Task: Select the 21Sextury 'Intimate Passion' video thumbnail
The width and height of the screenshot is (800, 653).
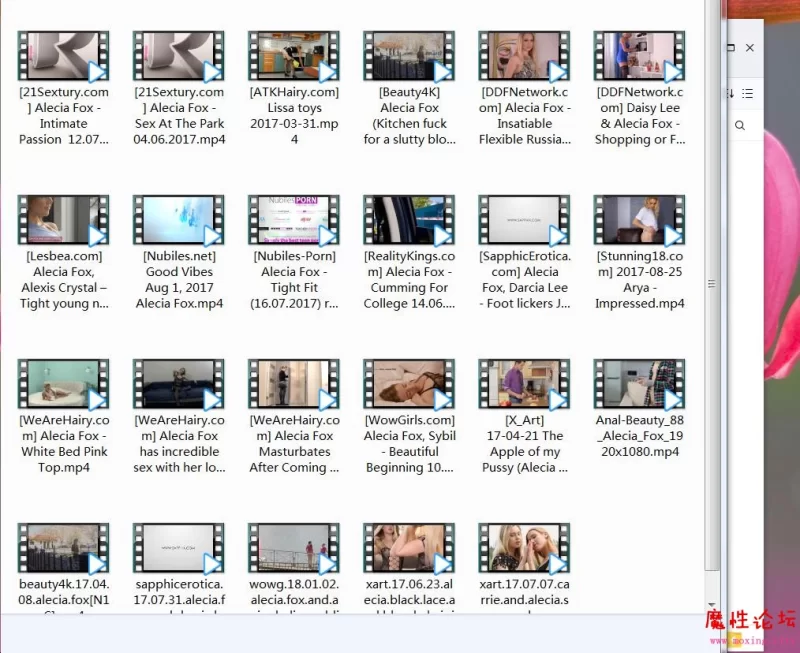Action: pyautogui.click(x=63, y=56)
